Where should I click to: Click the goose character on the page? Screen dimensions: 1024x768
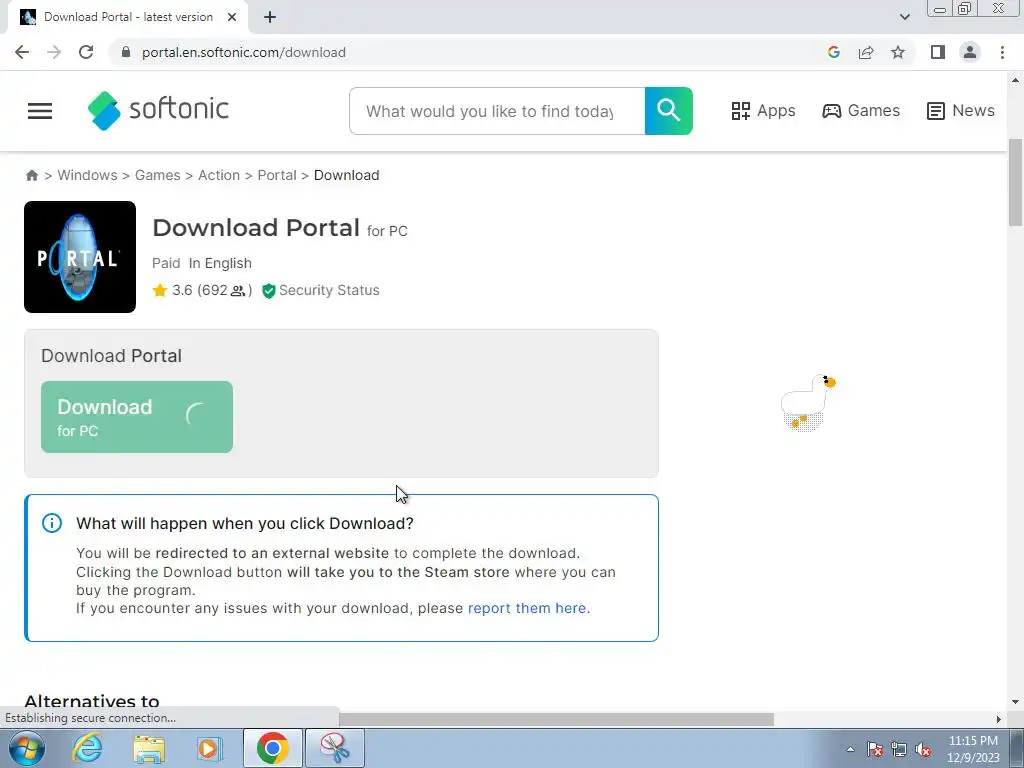point(808,402)
